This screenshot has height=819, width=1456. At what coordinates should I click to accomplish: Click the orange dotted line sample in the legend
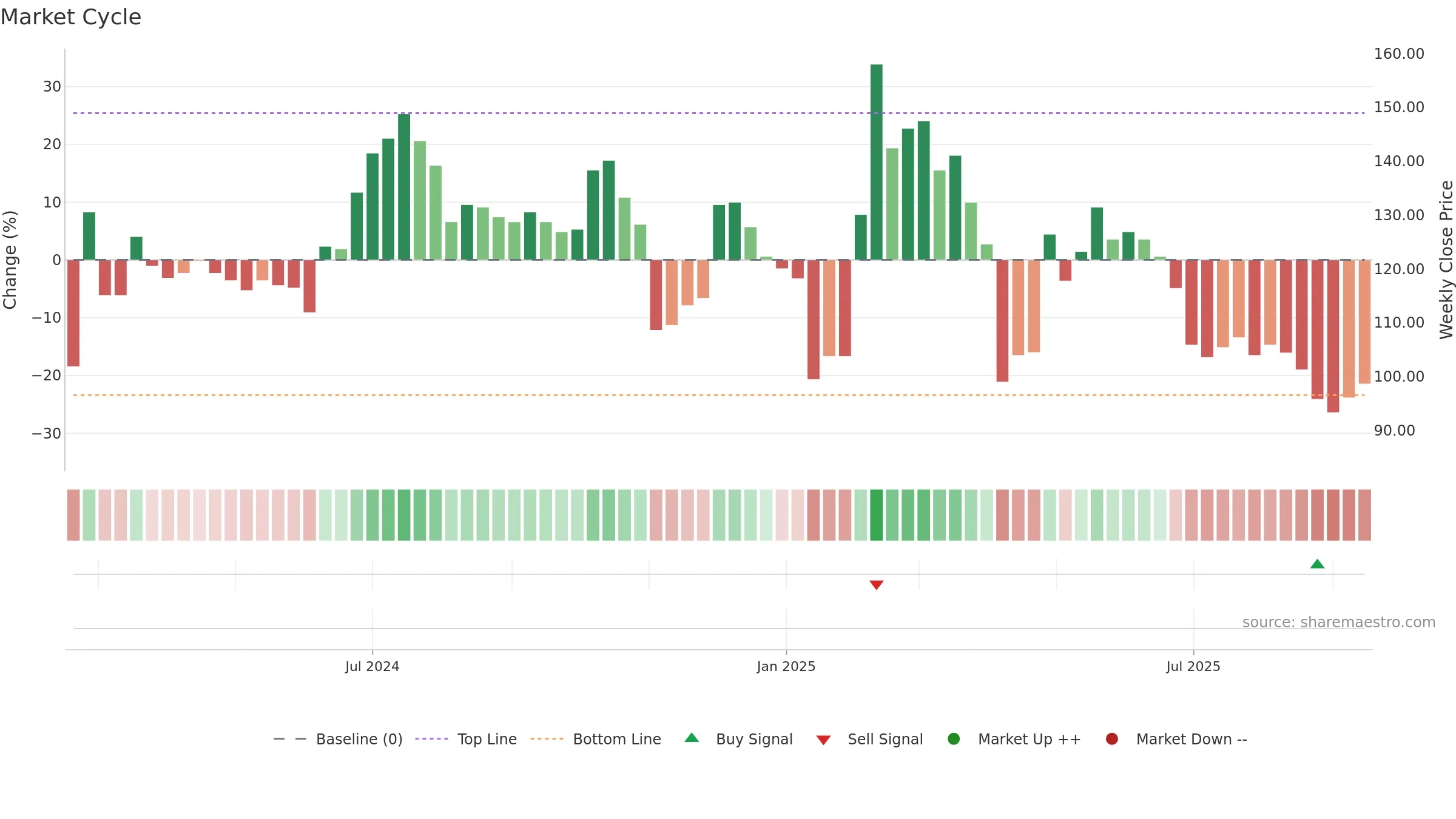pyautogui.click(x=547, y=739)
